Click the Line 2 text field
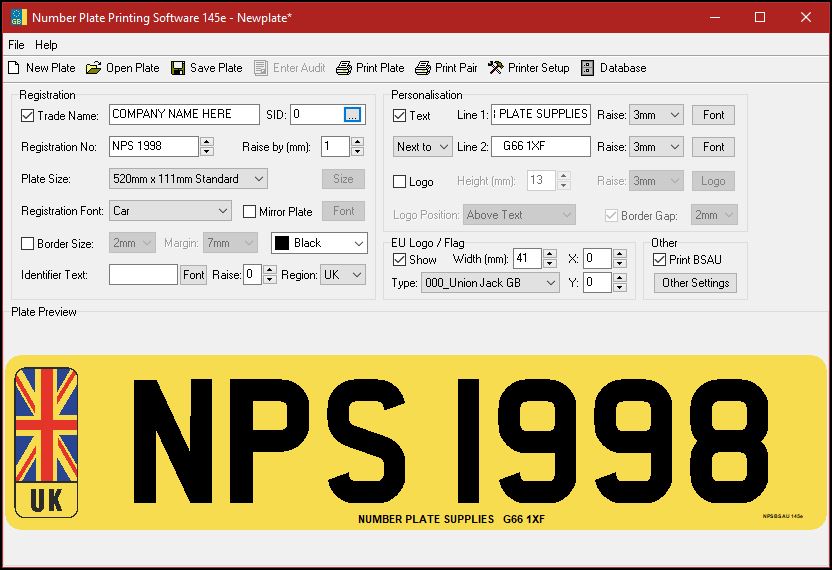Screen dimensions: 832x570 pos(541,146)
